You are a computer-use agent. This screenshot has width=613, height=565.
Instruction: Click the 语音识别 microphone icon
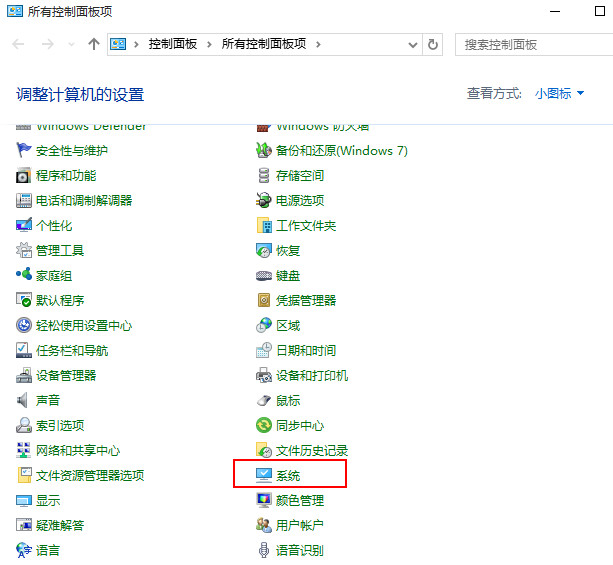[x=263, y=550]
